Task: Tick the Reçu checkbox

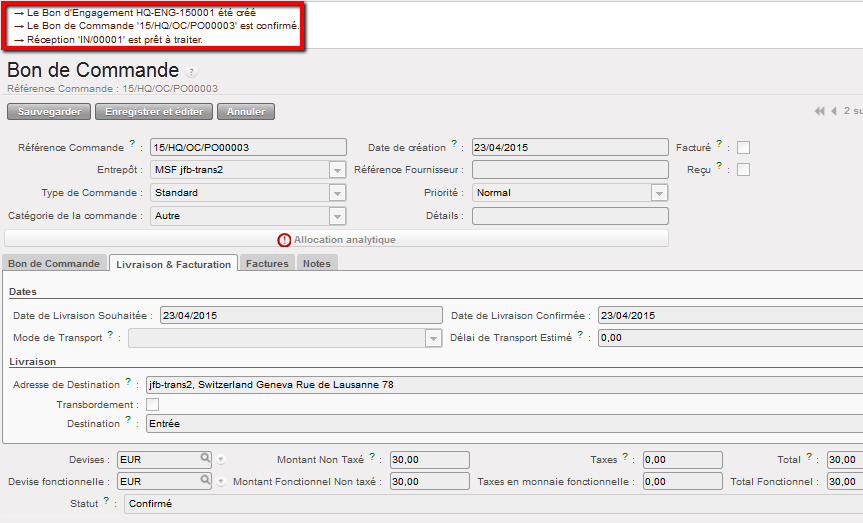Action: point(743,170)
